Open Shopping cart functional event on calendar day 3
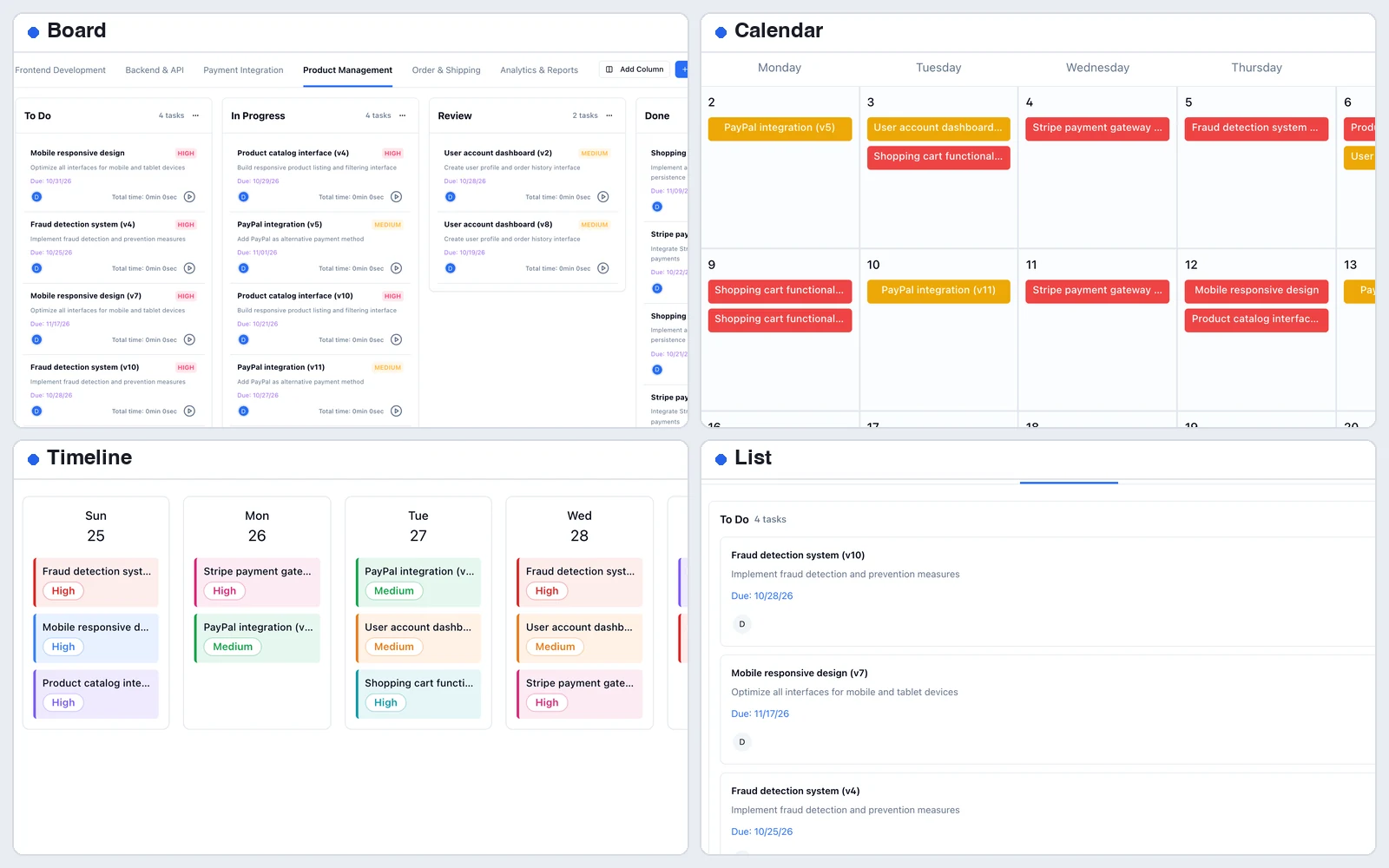Viewport: 1389px width, 868px height. point(938,157)
